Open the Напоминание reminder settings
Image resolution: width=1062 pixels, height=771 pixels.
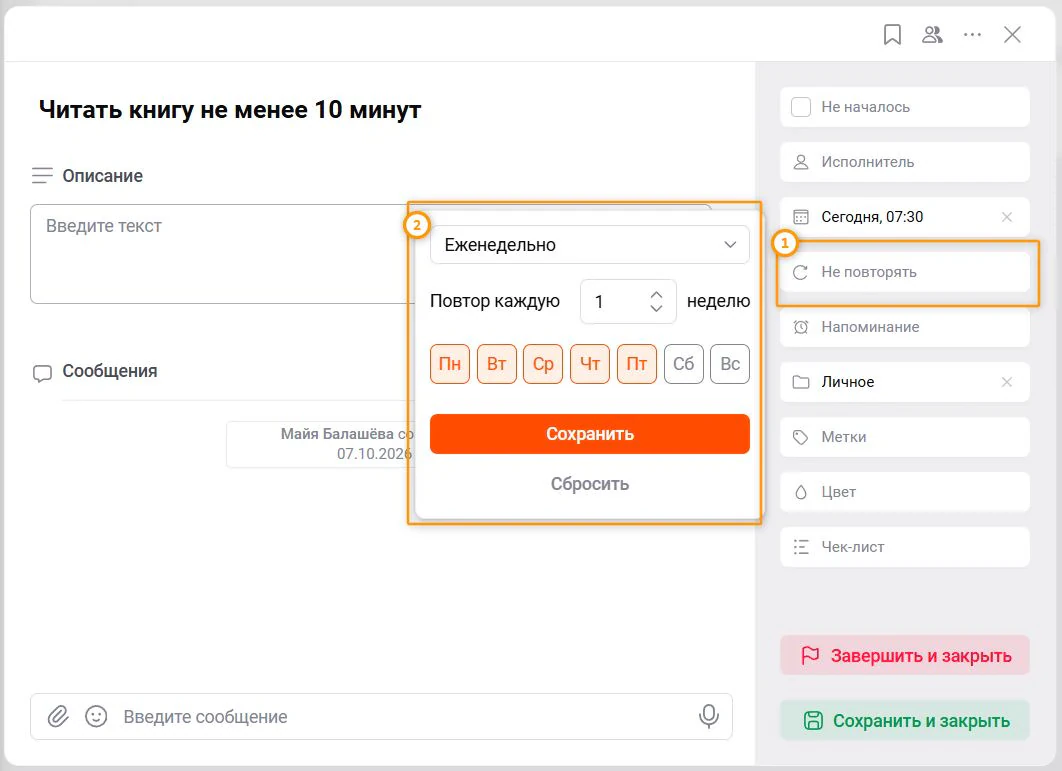click(905, 327)
